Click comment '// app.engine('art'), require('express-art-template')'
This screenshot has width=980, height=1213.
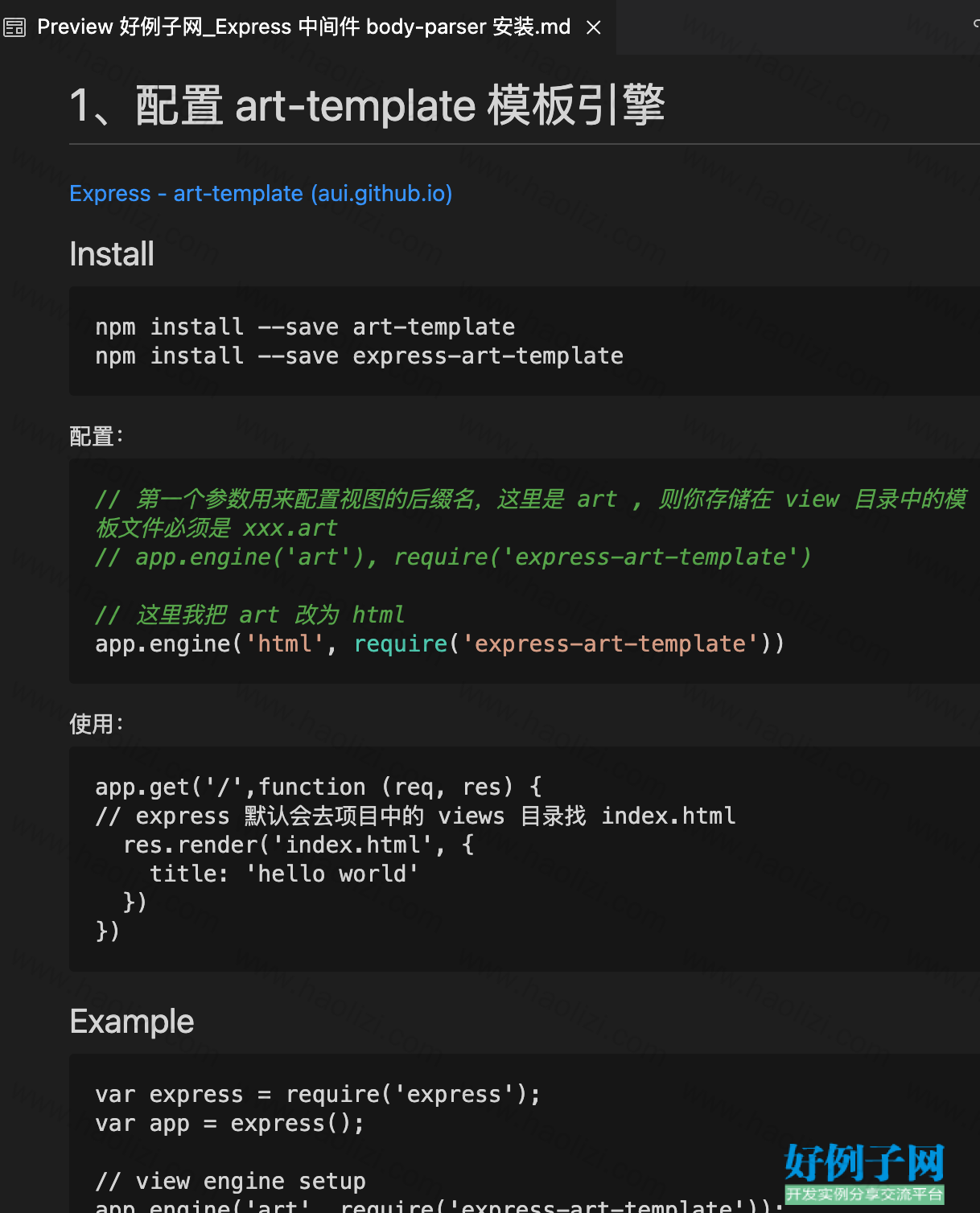(453, 557)
